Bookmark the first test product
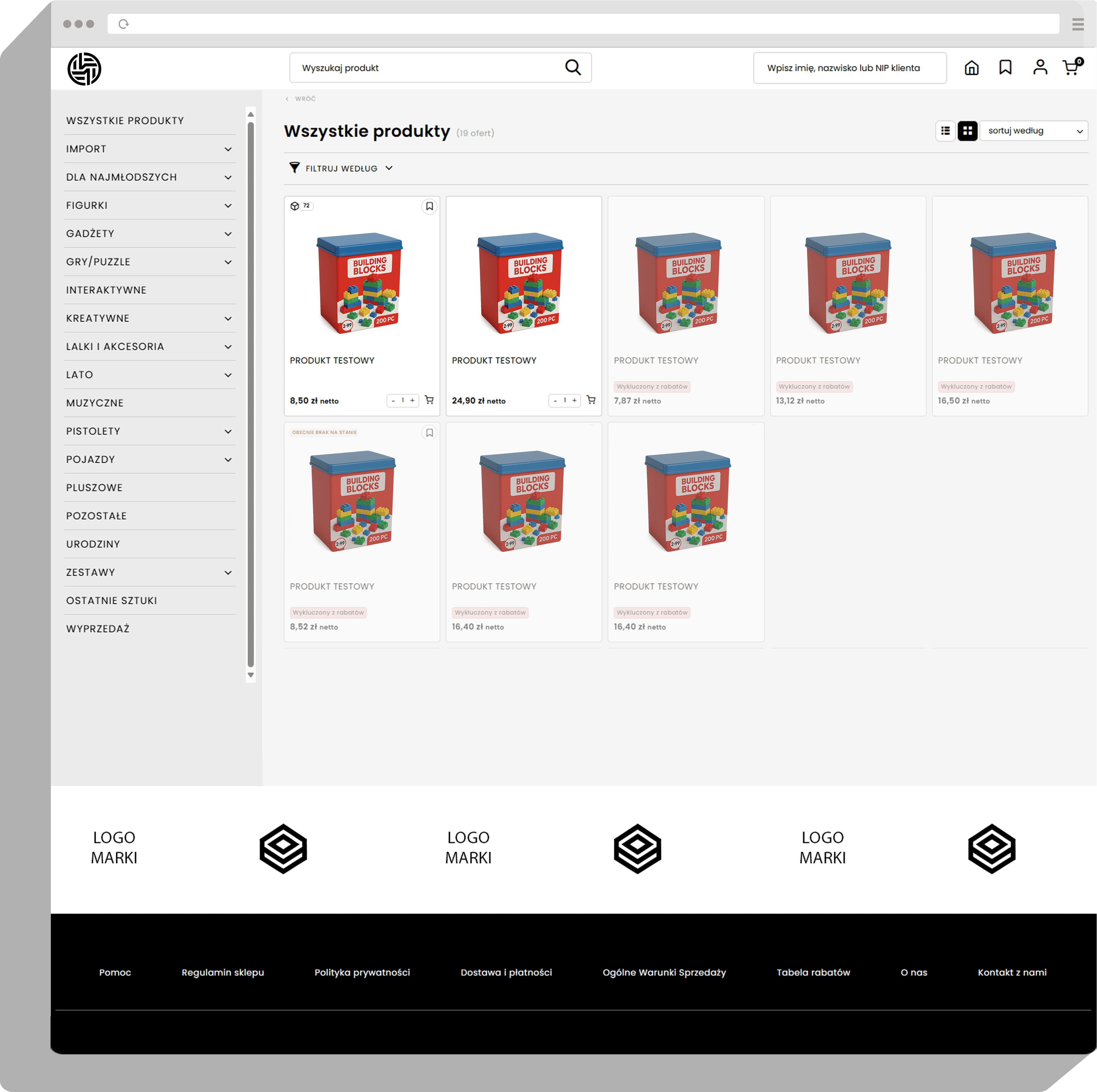The height and width of the screenshot is (1092, 1097). pyautogui.click(x=429, y=206)
